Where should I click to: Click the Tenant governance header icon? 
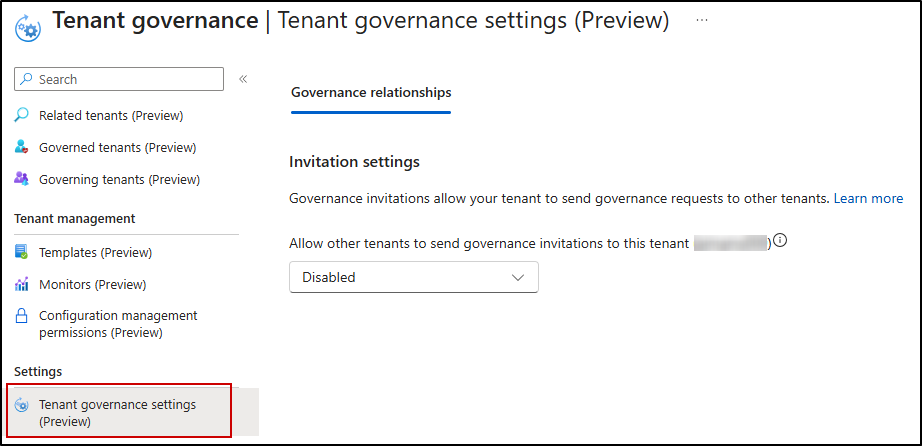point(27,27)
